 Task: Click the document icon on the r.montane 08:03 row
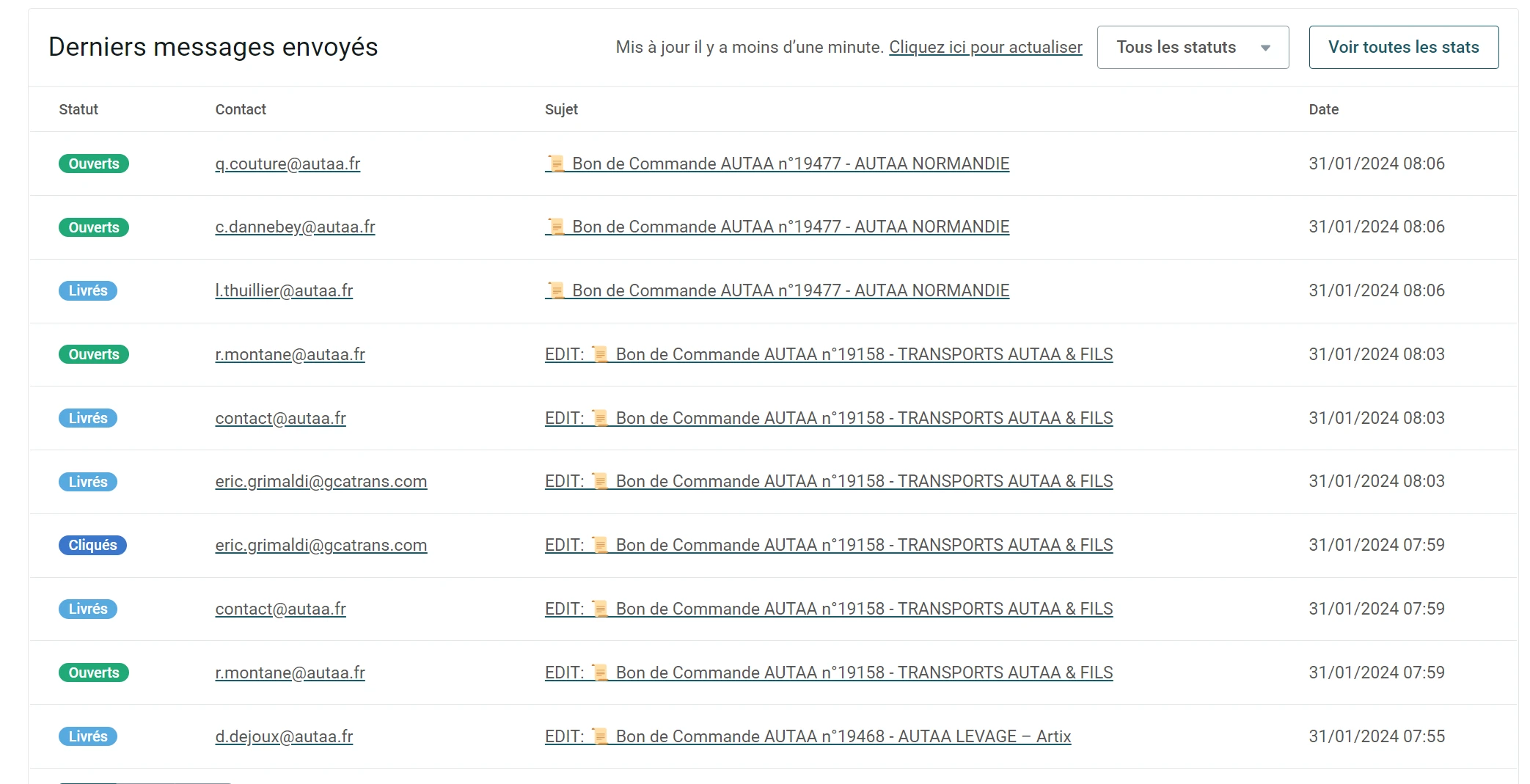click(x=600, y=354)
